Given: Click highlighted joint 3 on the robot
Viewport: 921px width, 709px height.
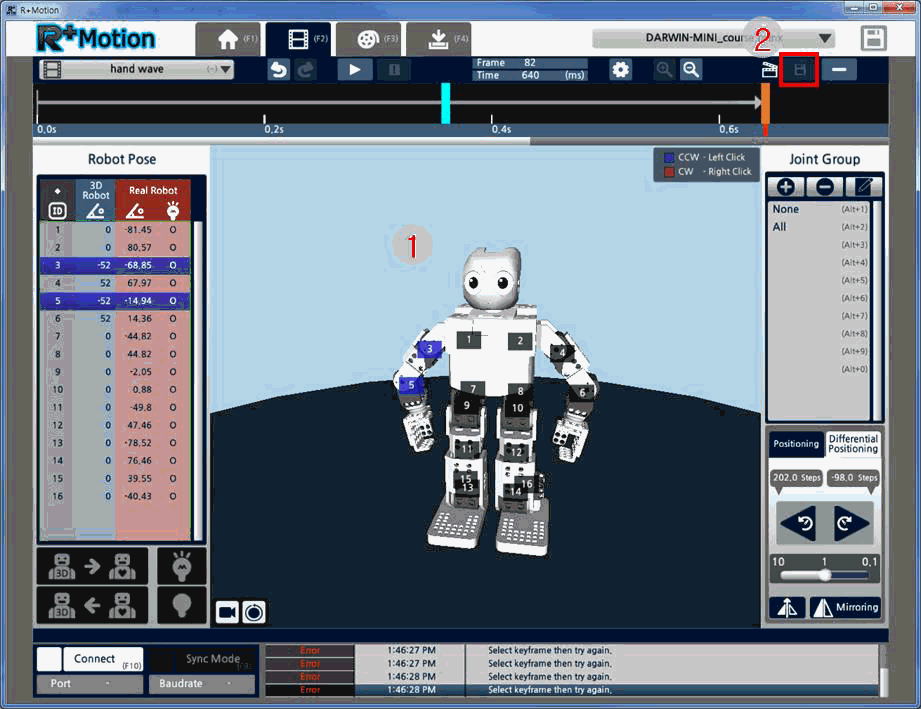Looking at the screenshot, I should click(x=429, y=349).
